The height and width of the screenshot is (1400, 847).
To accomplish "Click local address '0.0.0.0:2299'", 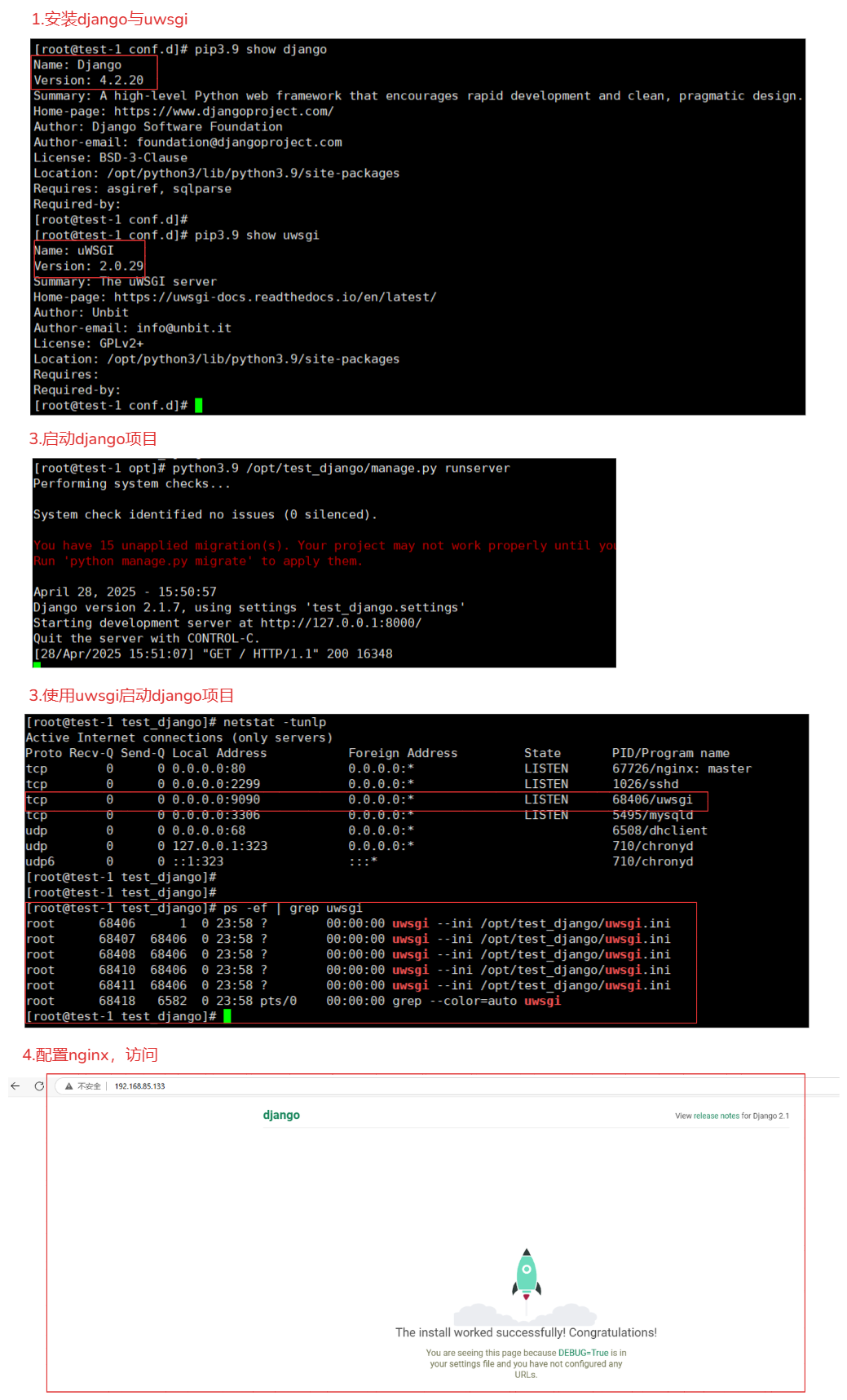I will [x=216, y=784].
